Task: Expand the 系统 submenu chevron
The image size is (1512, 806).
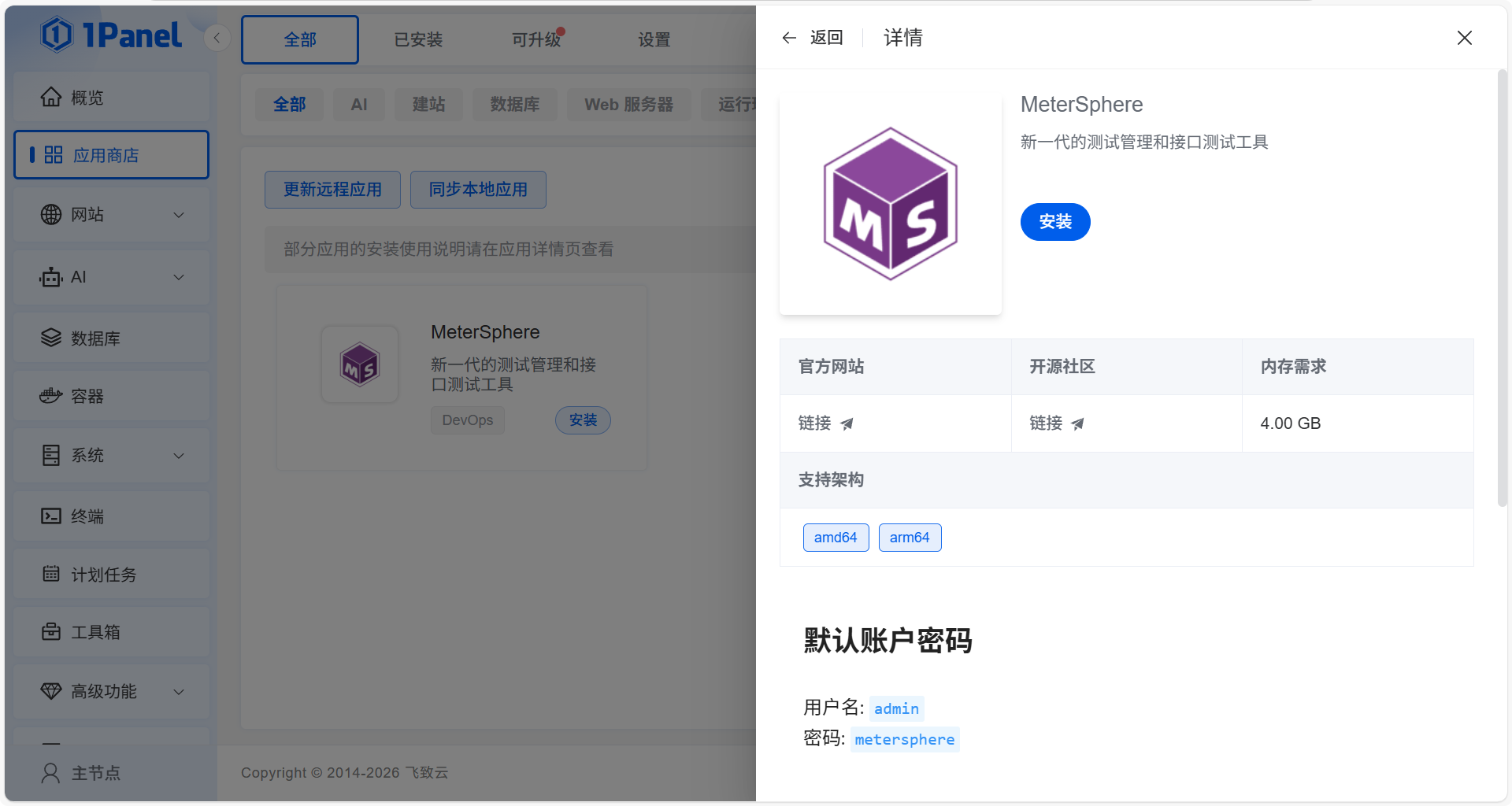Action: tap(179, 456)
